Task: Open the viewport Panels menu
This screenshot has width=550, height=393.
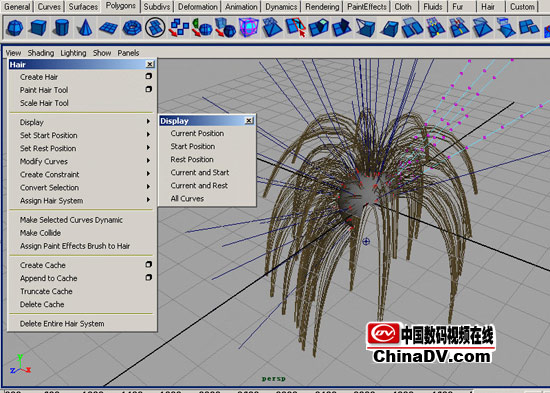Action: tap(128, 53)
